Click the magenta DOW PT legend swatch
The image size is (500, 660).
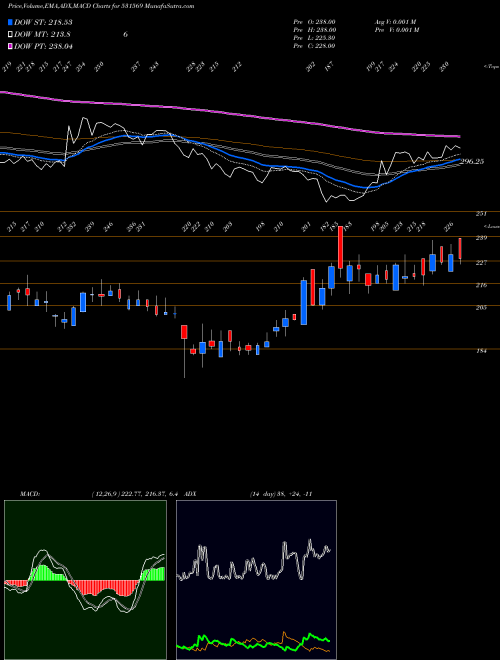pos(10,46)
